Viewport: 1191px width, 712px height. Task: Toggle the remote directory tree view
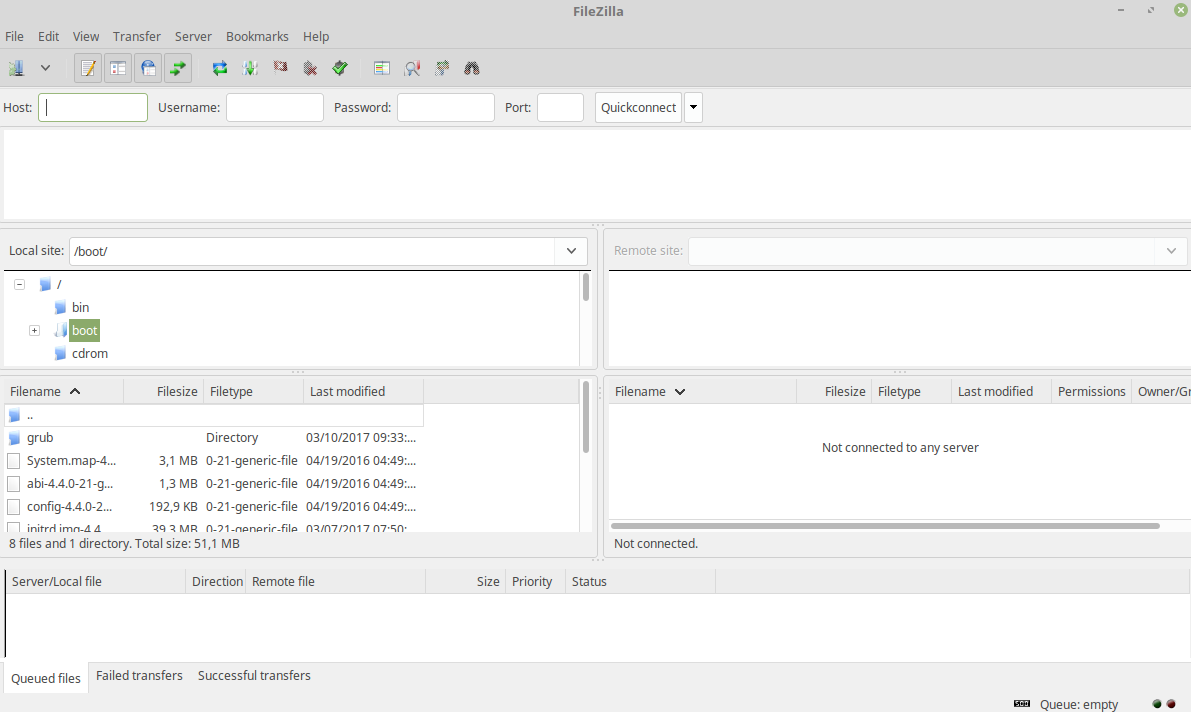(x=148, y=68)
